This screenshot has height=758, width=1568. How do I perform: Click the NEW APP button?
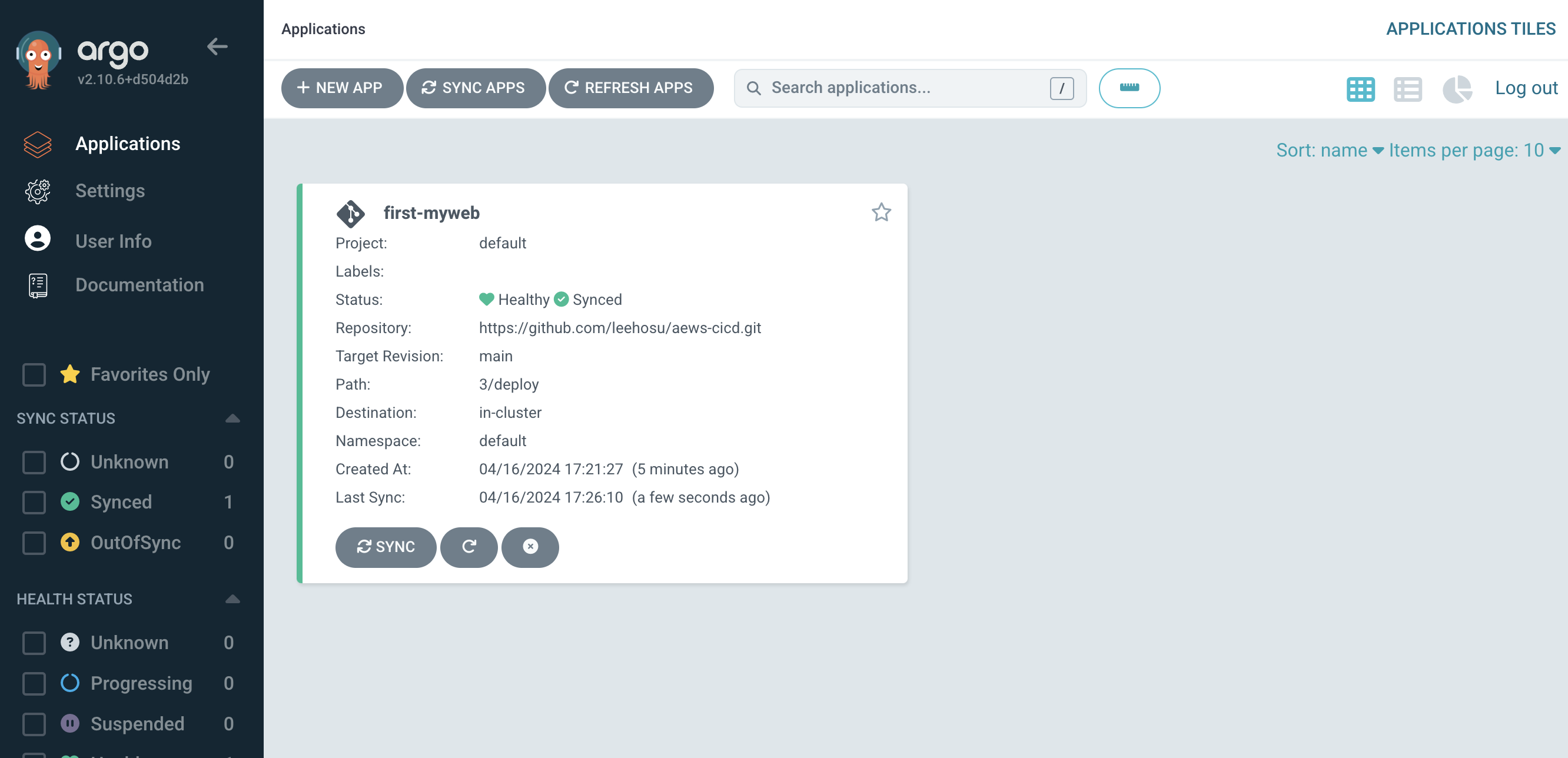(341, 88)
